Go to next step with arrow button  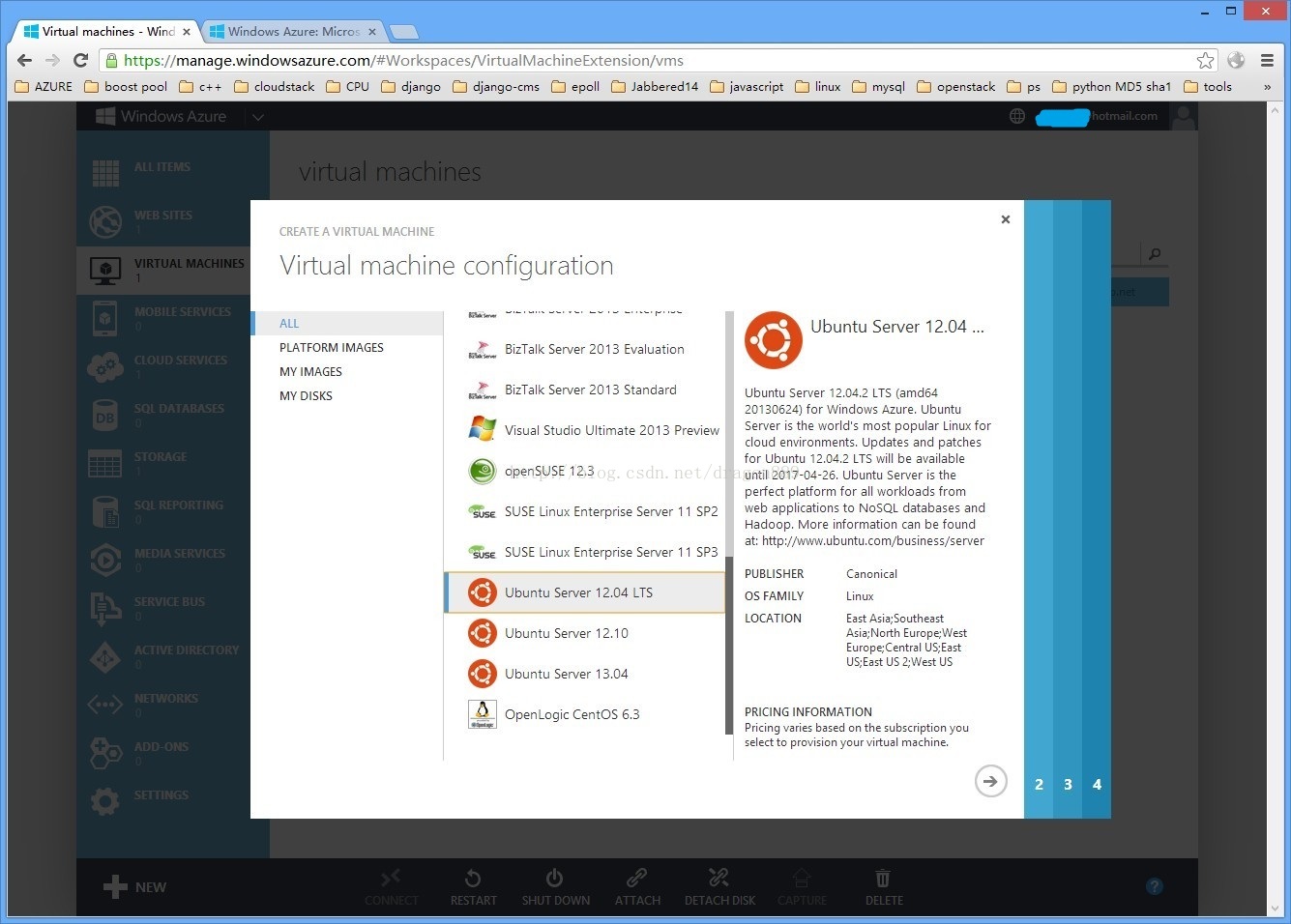[990, 781]
